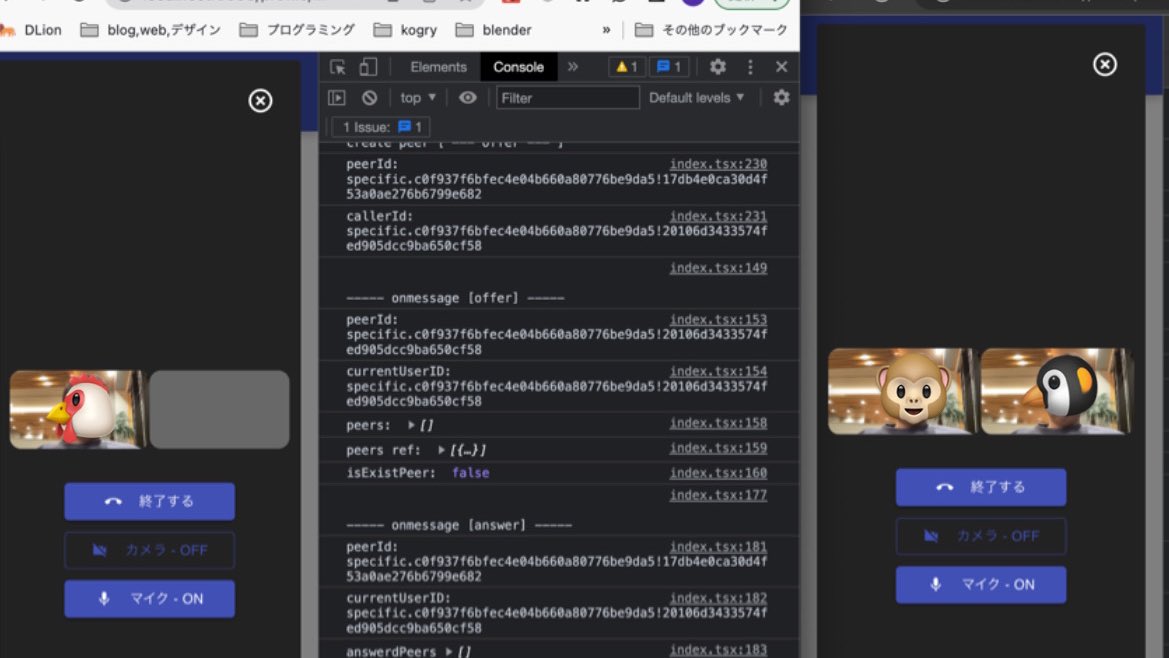Click the 1 Issue button
This screenshot has width=1169, height=658.
coord(381,127)
